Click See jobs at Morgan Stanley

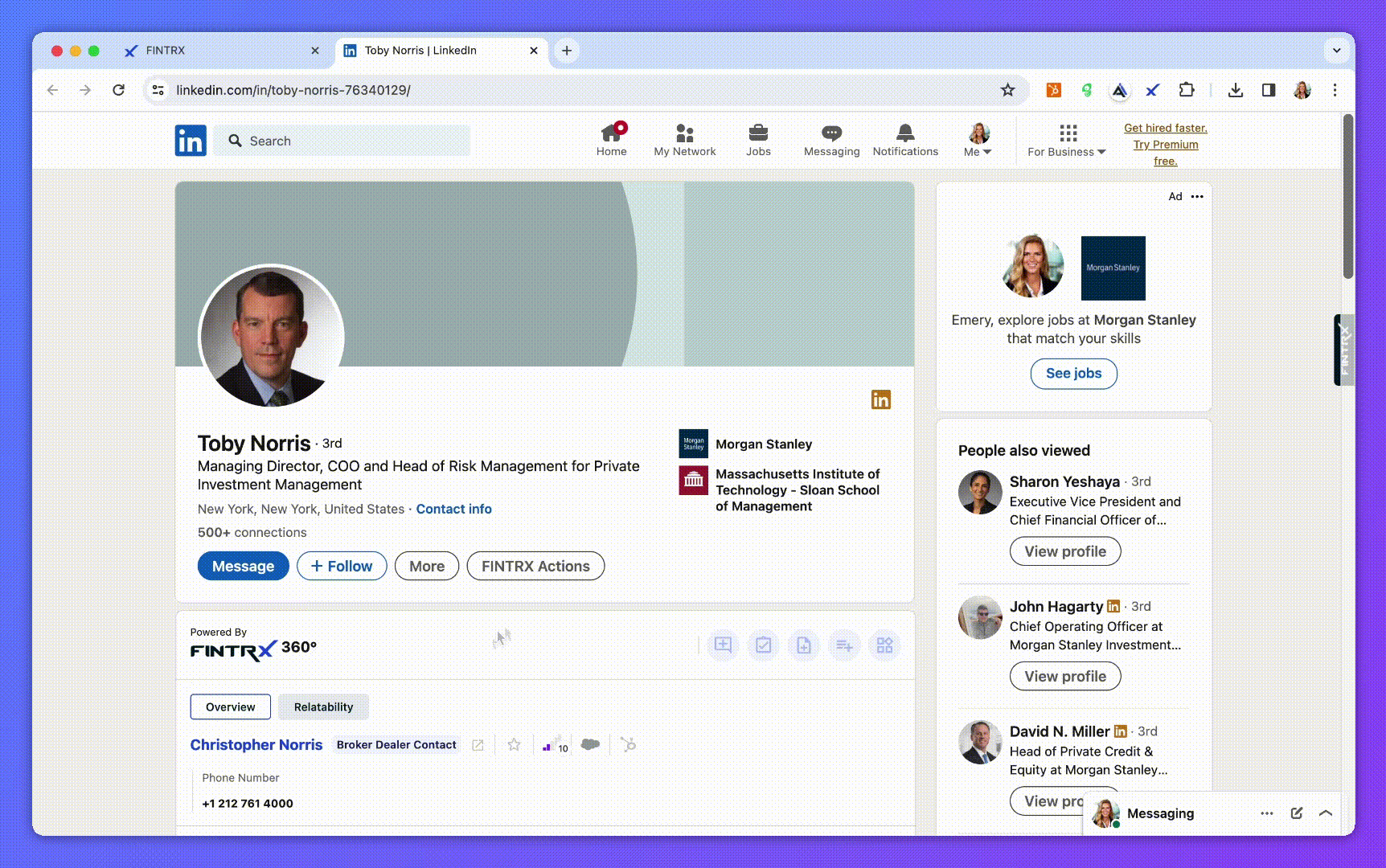1073,373
